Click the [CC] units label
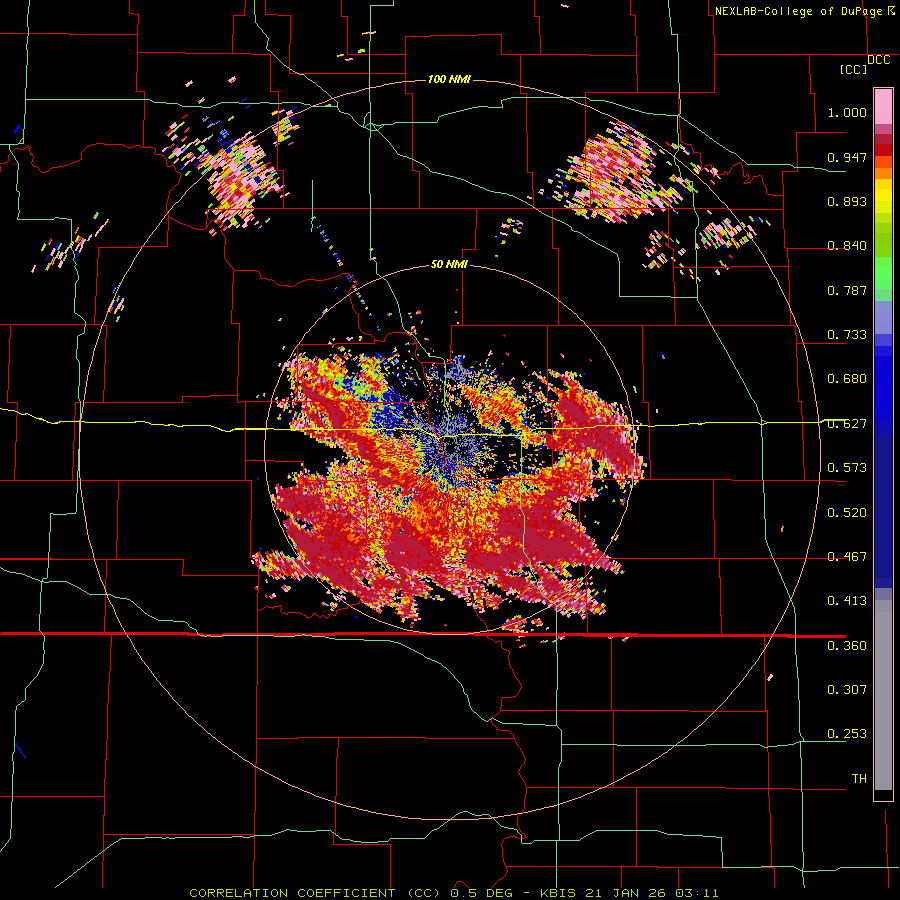 (853, 69)
